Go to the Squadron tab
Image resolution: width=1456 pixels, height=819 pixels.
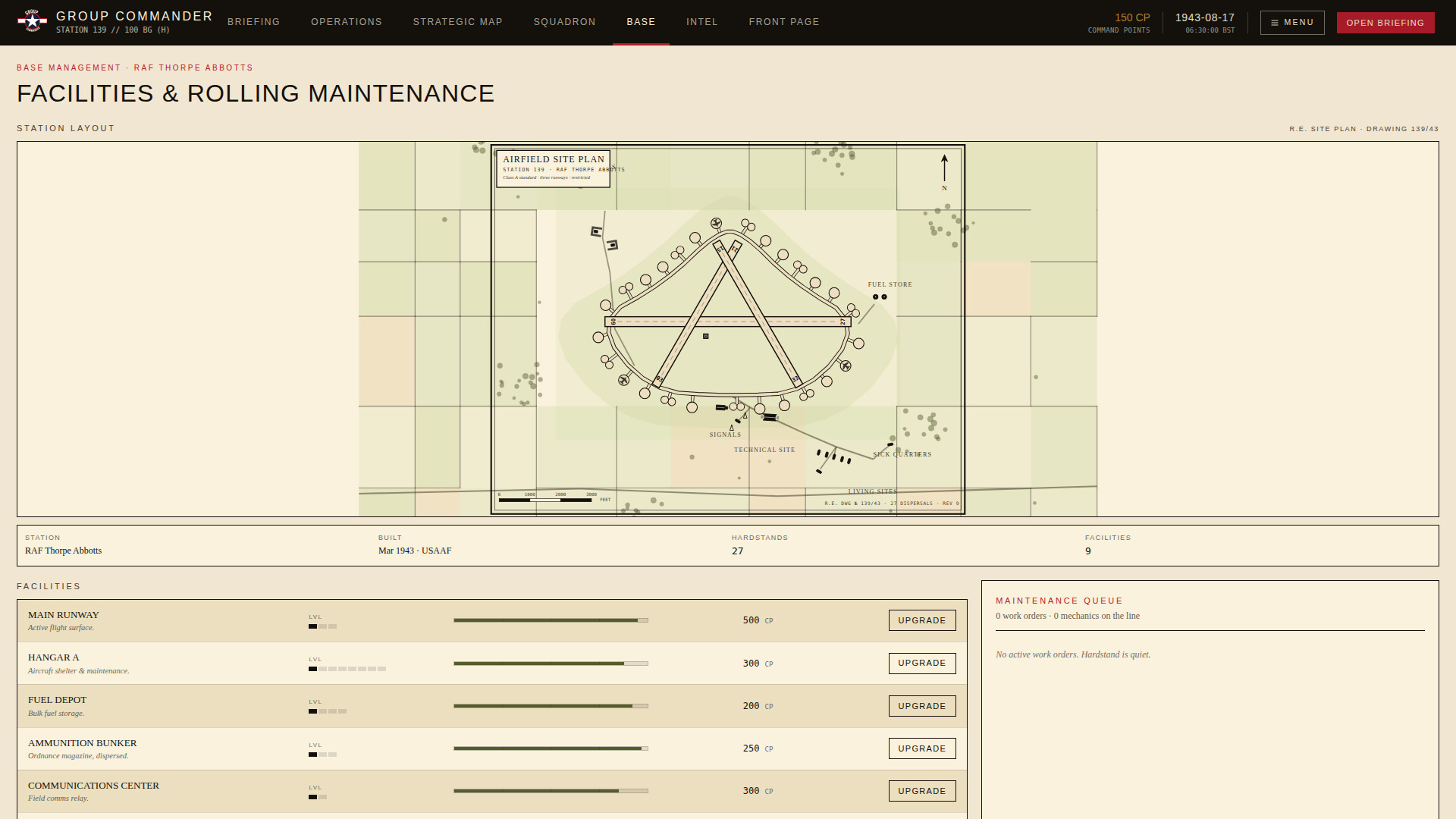click(565, 22)
